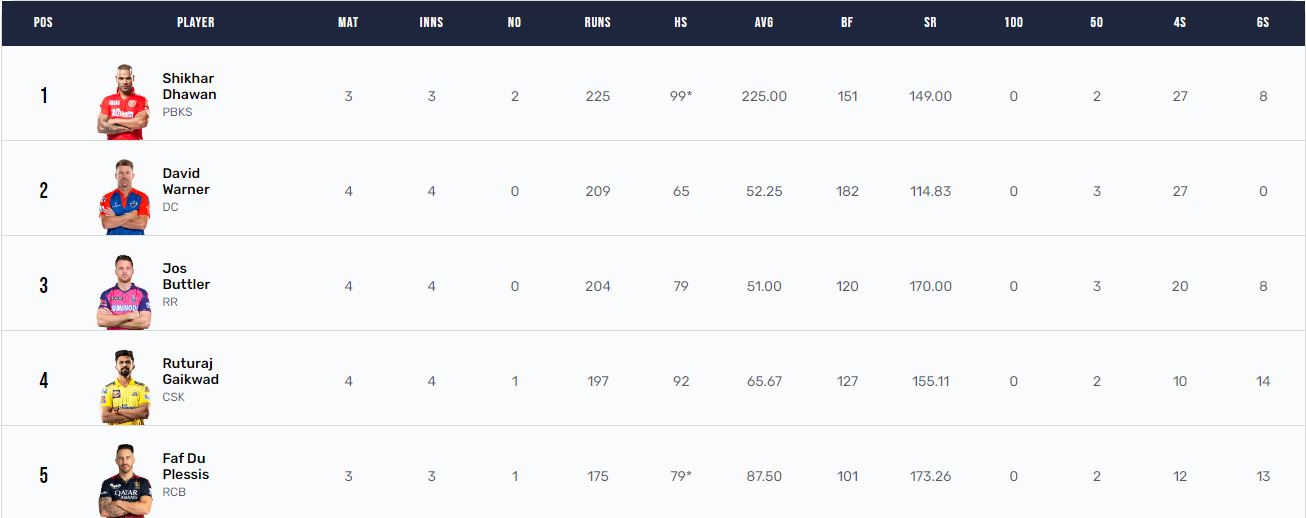Viewport: 1306px width, 518px height.
Task: Click the PLAYER column header
Action: pyautogui.click(x=195, y=22)
